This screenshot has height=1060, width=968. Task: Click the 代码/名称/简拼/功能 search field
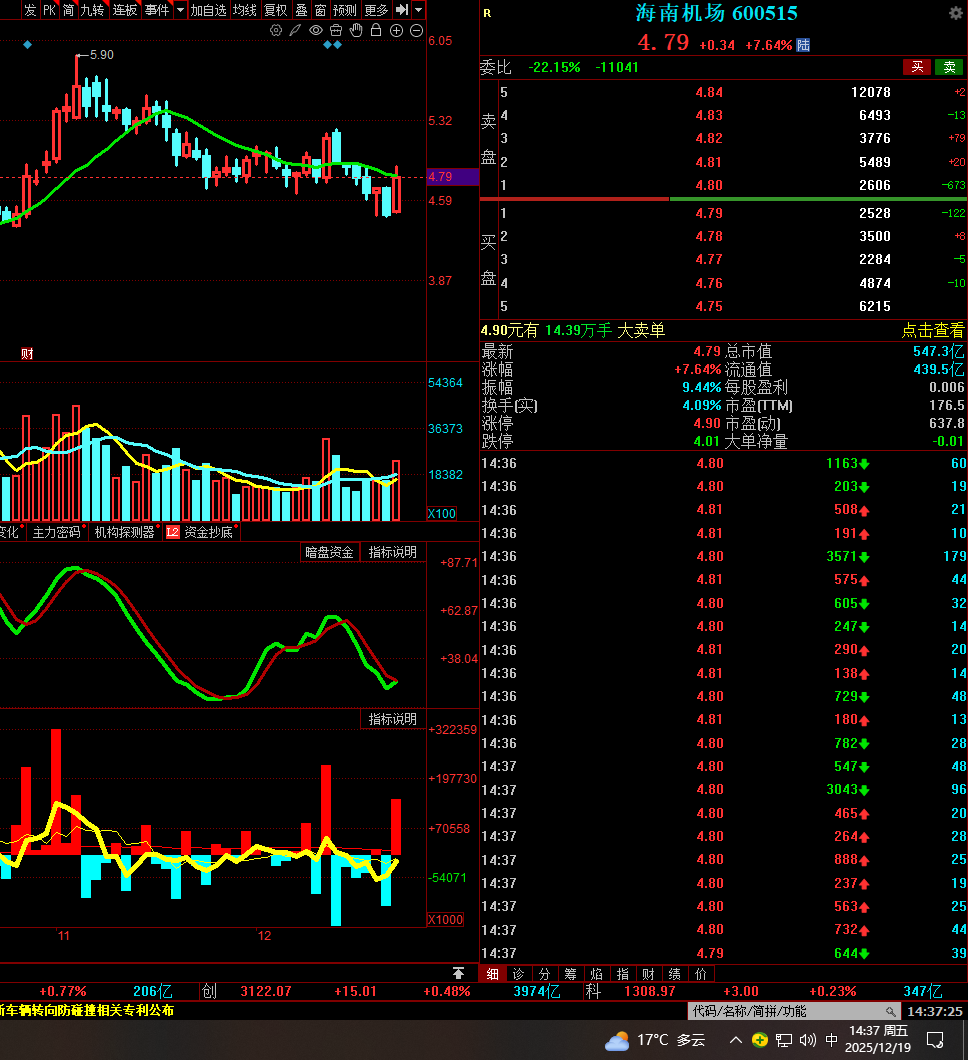(x=794, y=1011)
